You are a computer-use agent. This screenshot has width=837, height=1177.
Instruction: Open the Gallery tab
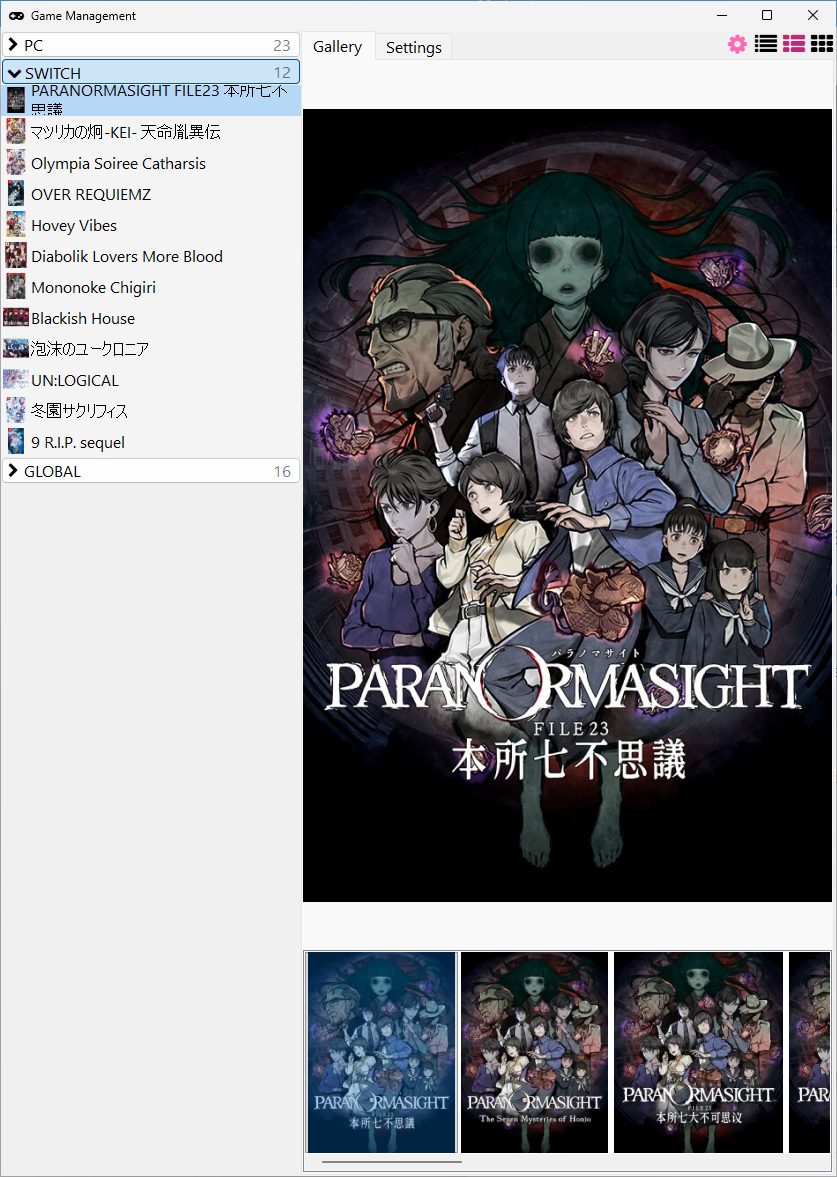click(337, 47)
